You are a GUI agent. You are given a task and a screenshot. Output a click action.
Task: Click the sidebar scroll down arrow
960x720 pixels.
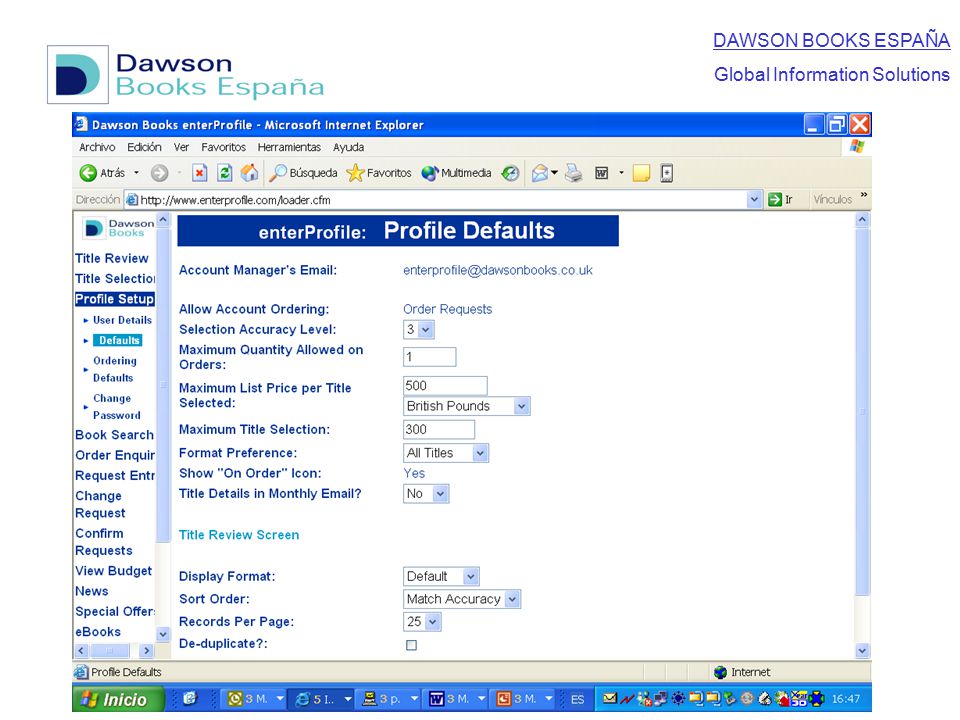pyautogui.click(x=163, y=634)
